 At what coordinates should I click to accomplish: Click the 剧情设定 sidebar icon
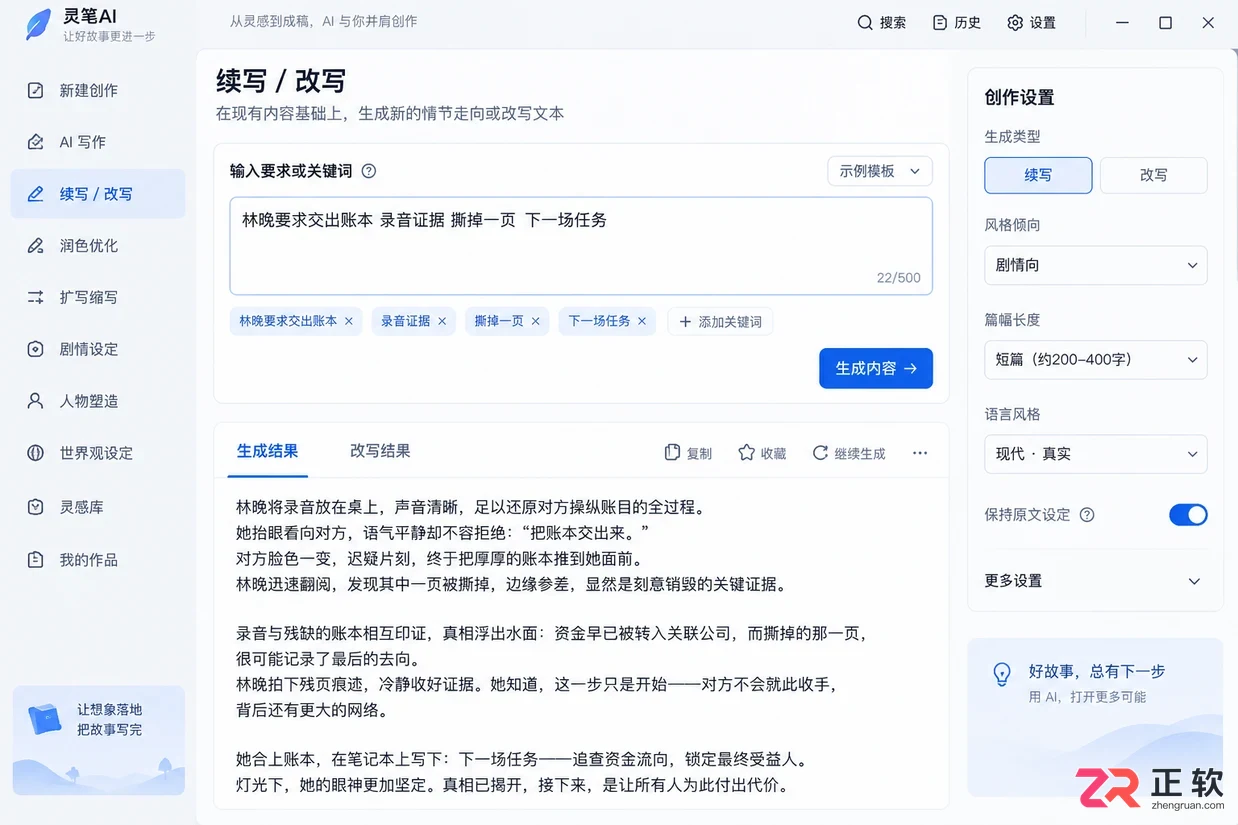pyautogui.click(x=36, y=349)
